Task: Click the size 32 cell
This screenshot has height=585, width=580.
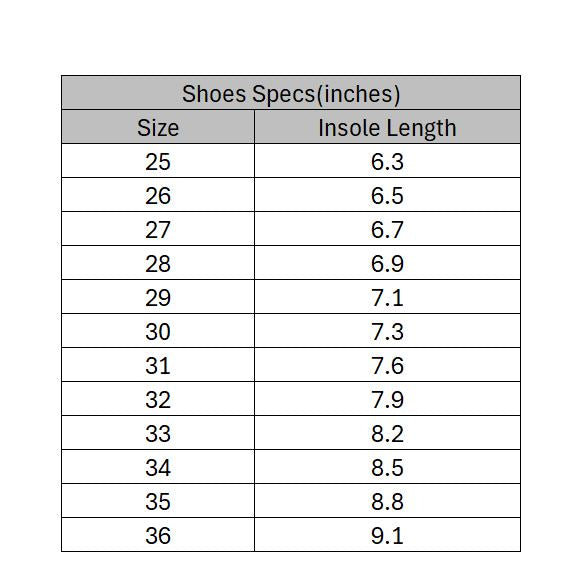Action: click(158, 398)
